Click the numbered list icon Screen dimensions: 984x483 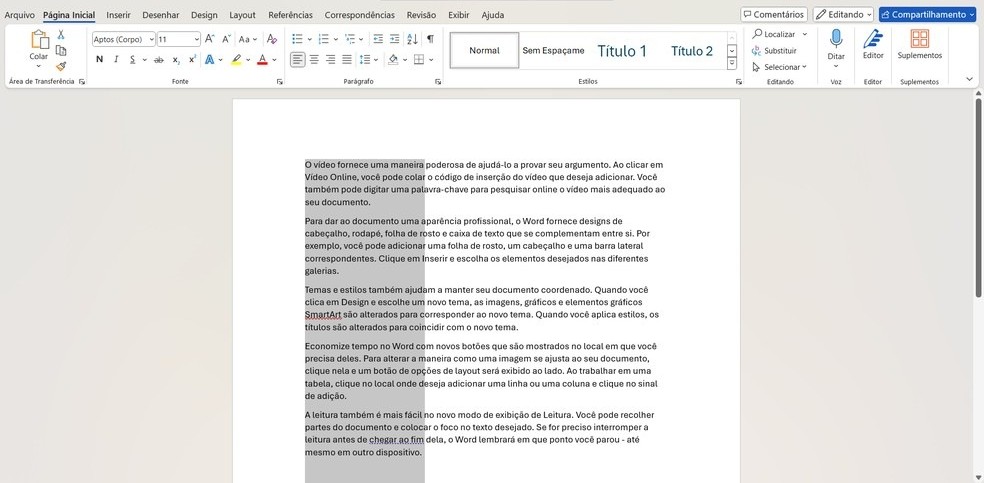point(324,39)
